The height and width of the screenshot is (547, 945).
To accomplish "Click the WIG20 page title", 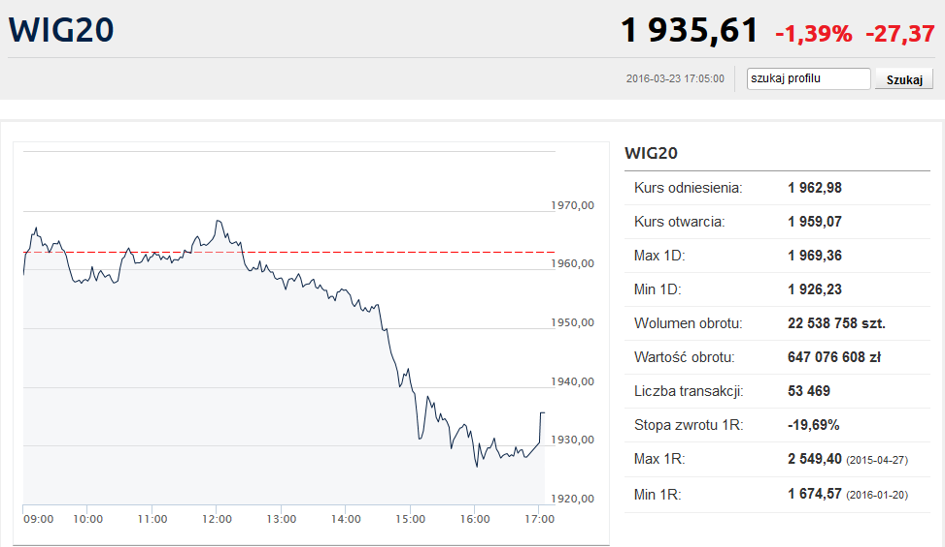I will 61,30.
